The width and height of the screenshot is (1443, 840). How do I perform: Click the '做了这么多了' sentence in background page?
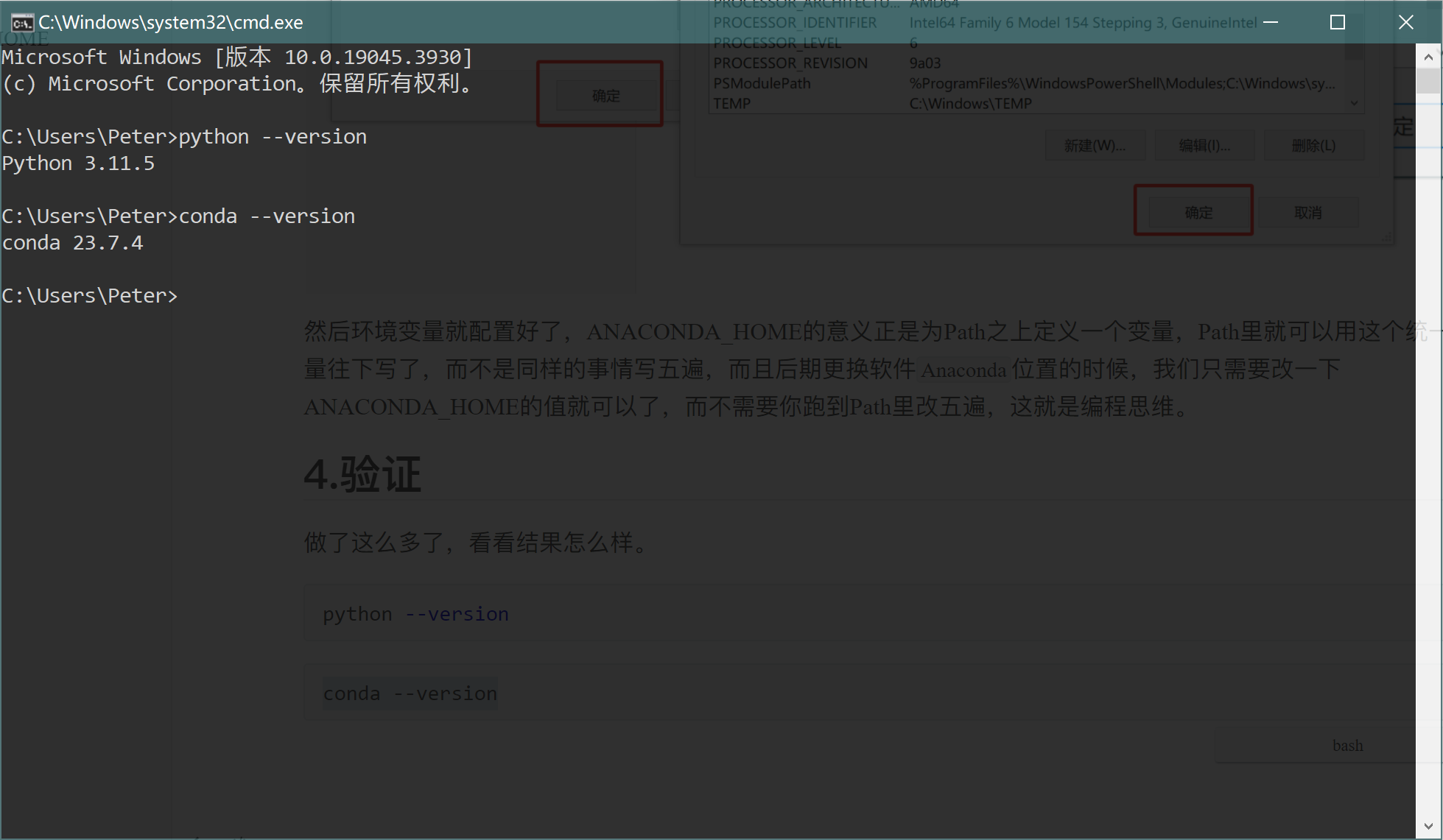(x=477, y=543)
